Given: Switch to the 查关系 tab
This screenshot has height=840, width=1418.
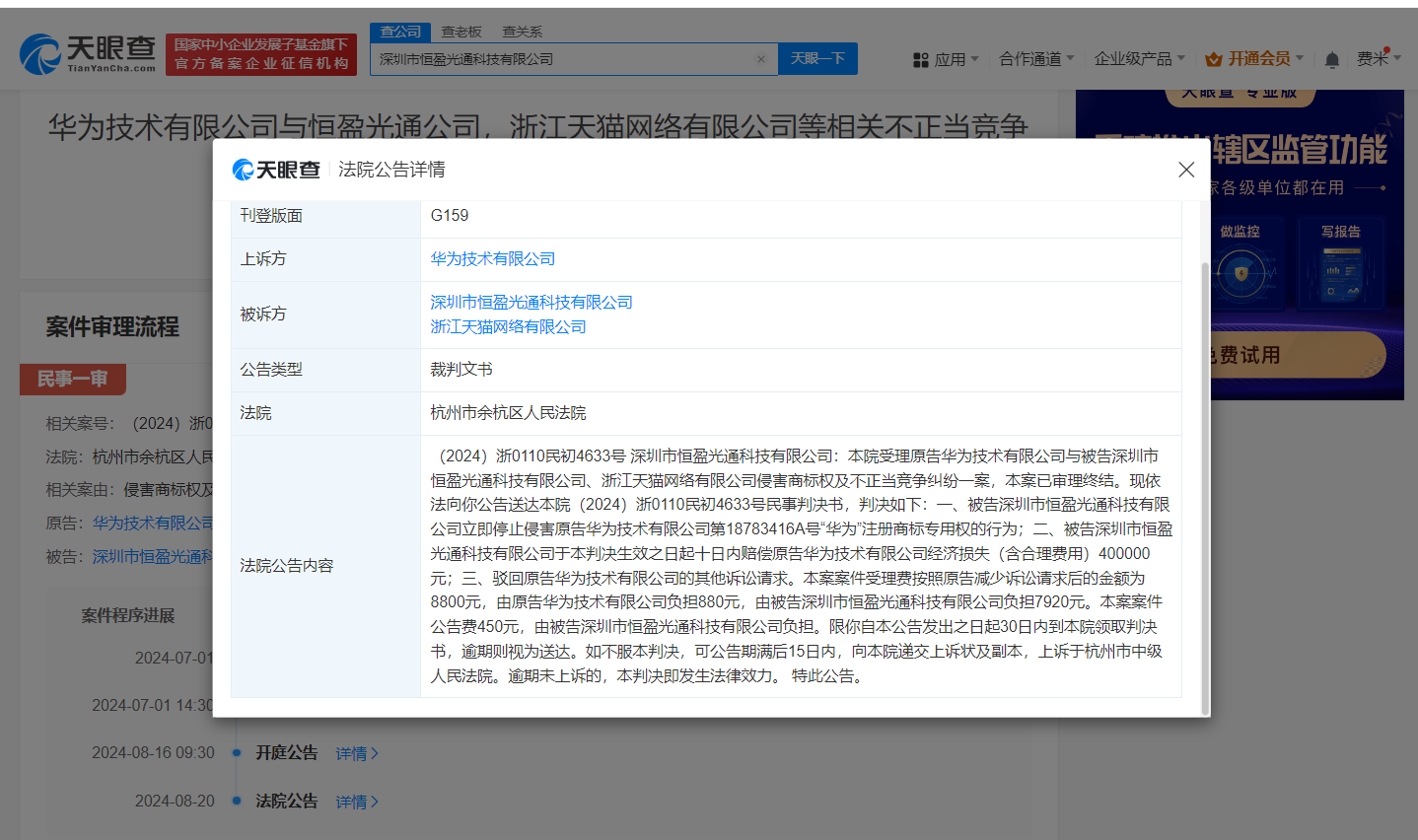Looking at the screenshot, I should tap(521, 31).
